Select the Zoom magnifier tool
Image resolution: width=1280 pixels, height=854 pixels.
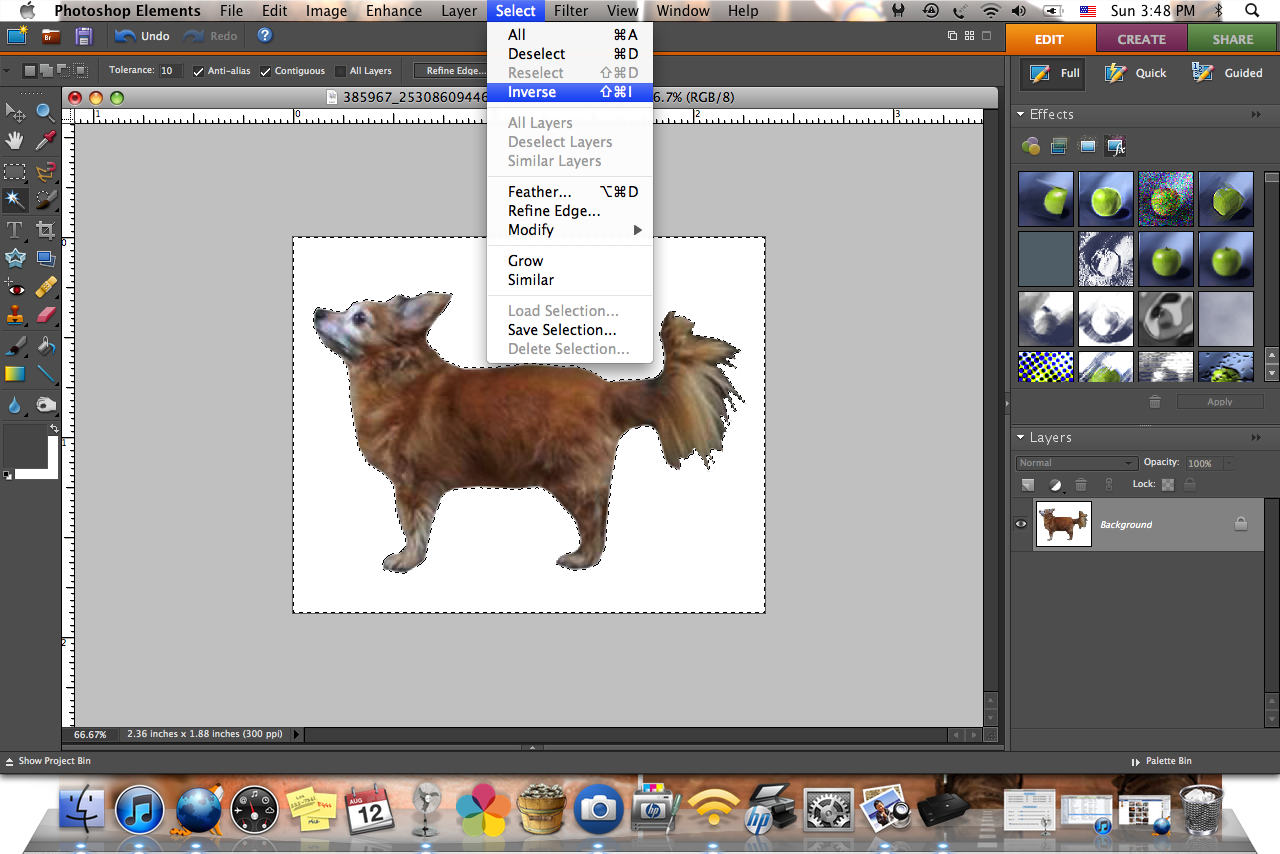click(x=45, y=113)
